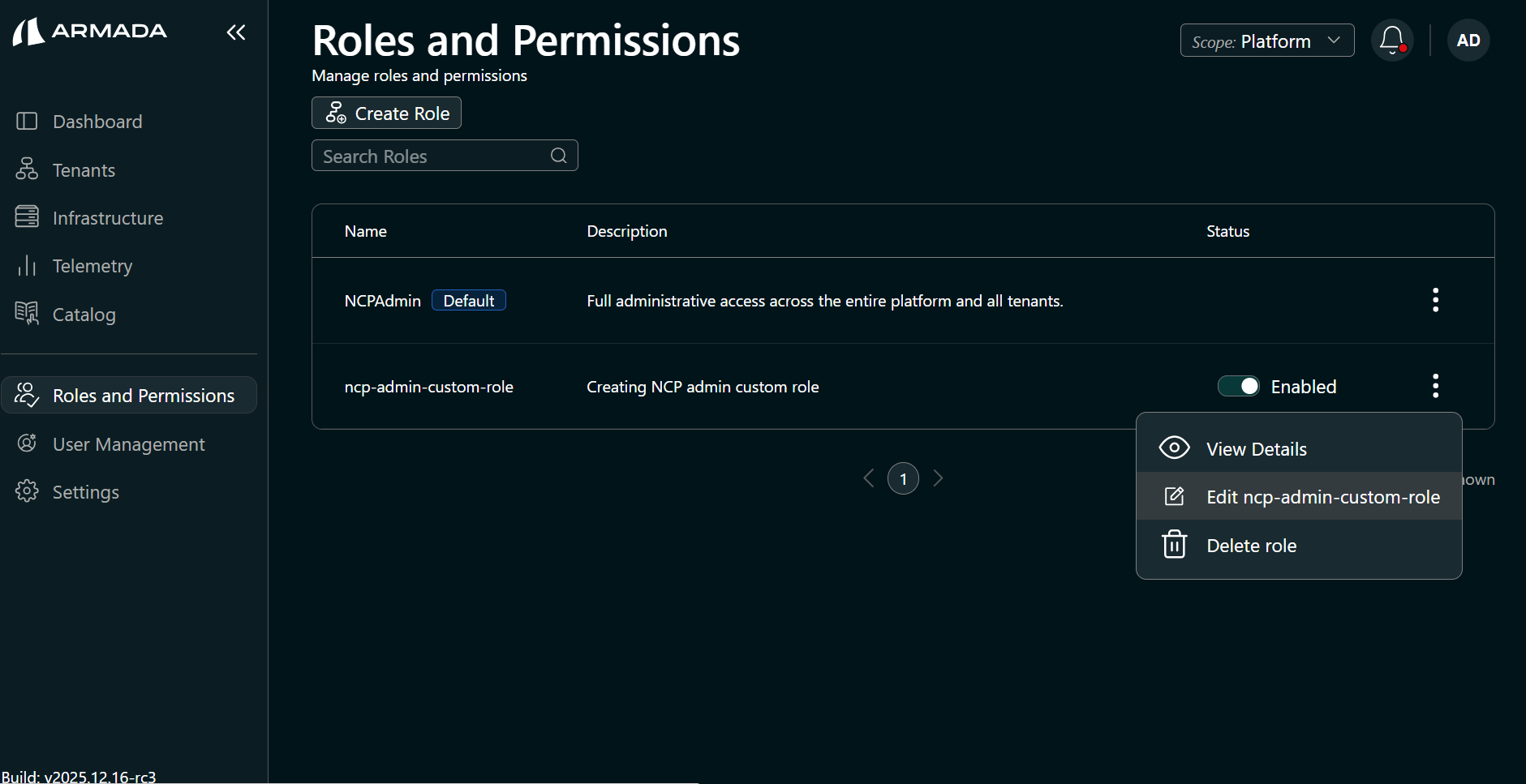Click the AD user avatar
This screenshot has height=784, width=1526.
pos(1468,41)
